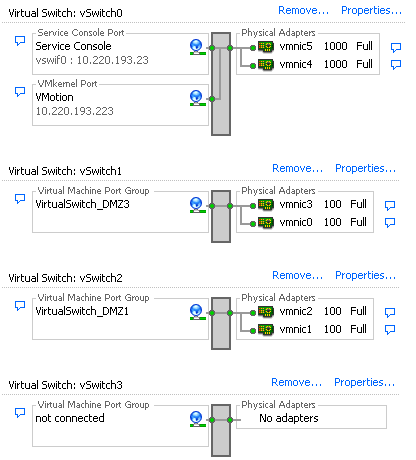Click the vmnic2 network adapter card icon
Image resolution: width=416 pixels, height=460 pixels.
(x=266, y=312)
